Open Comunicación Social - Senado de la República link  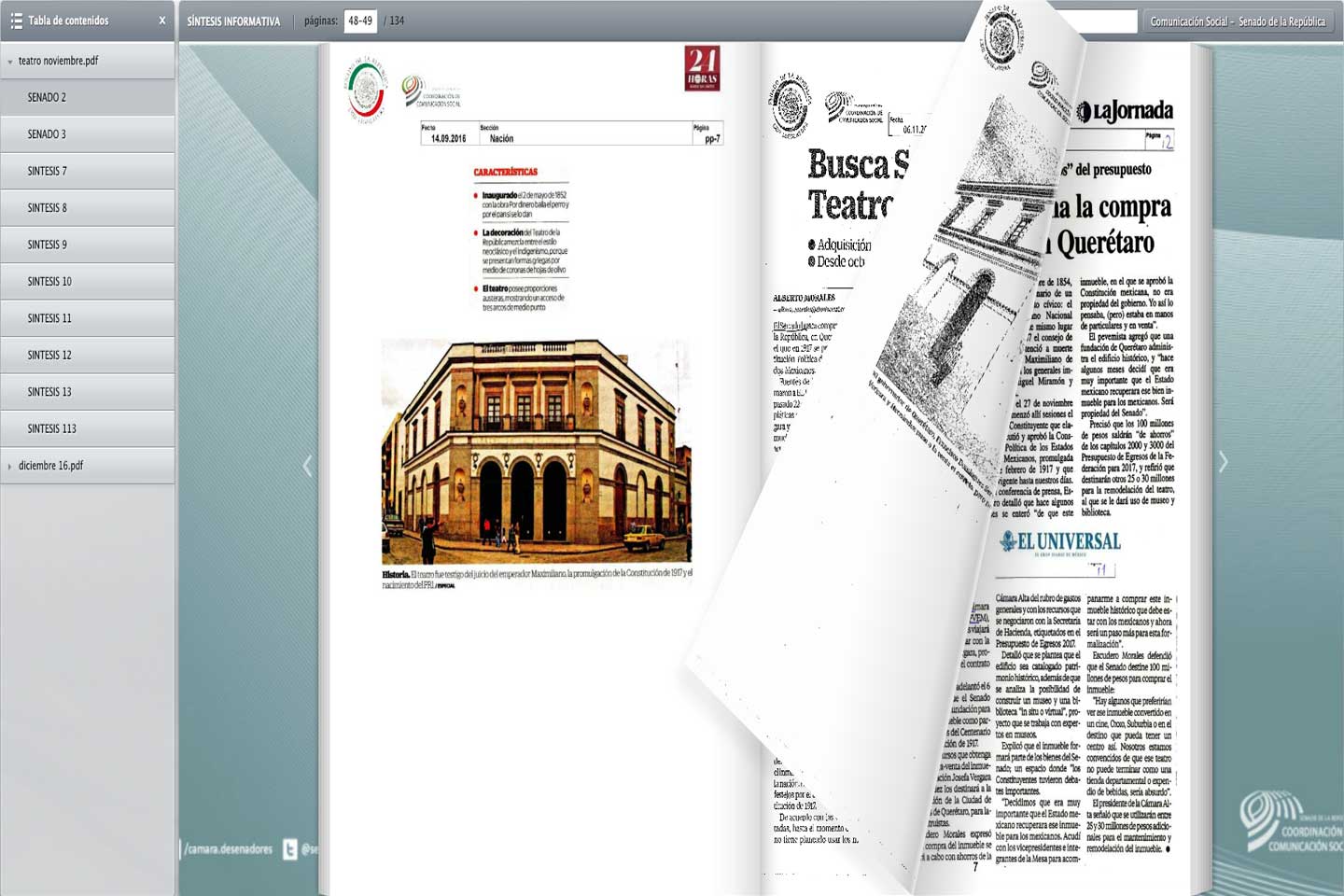[x=1238, y=21]
